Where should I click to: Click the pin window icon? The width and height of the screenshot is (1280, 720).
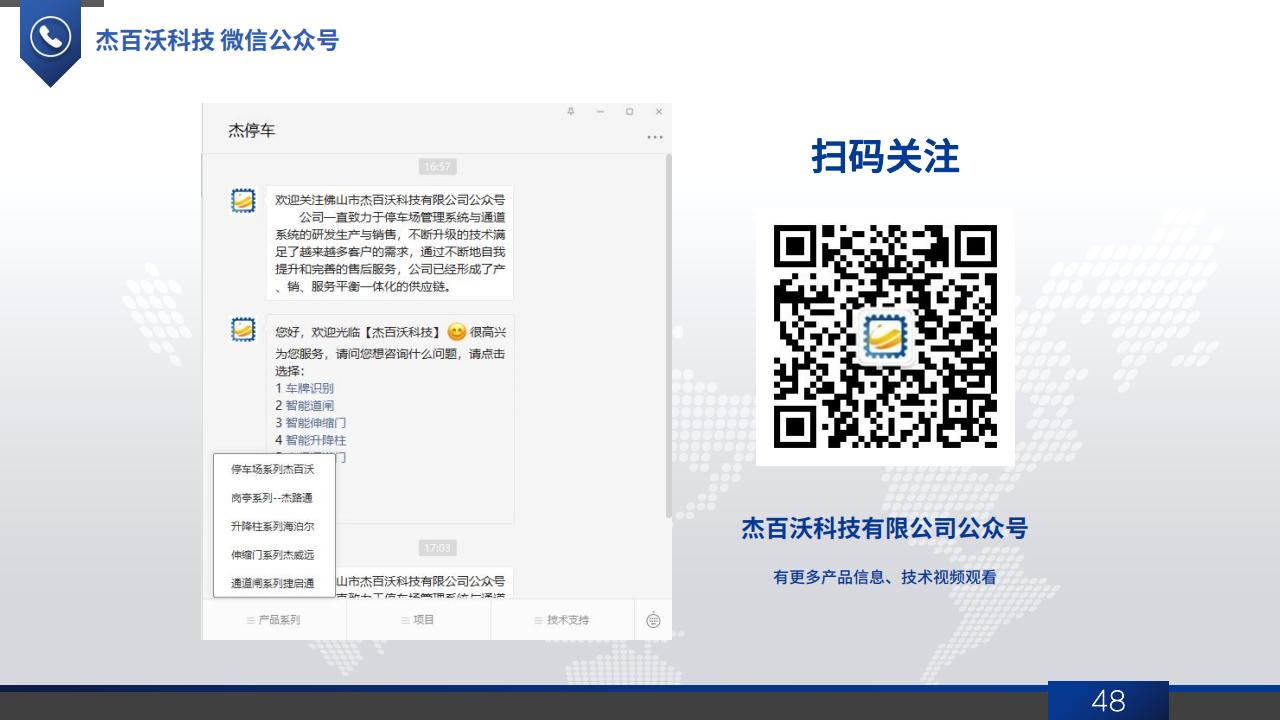click(x=571, y=111)
